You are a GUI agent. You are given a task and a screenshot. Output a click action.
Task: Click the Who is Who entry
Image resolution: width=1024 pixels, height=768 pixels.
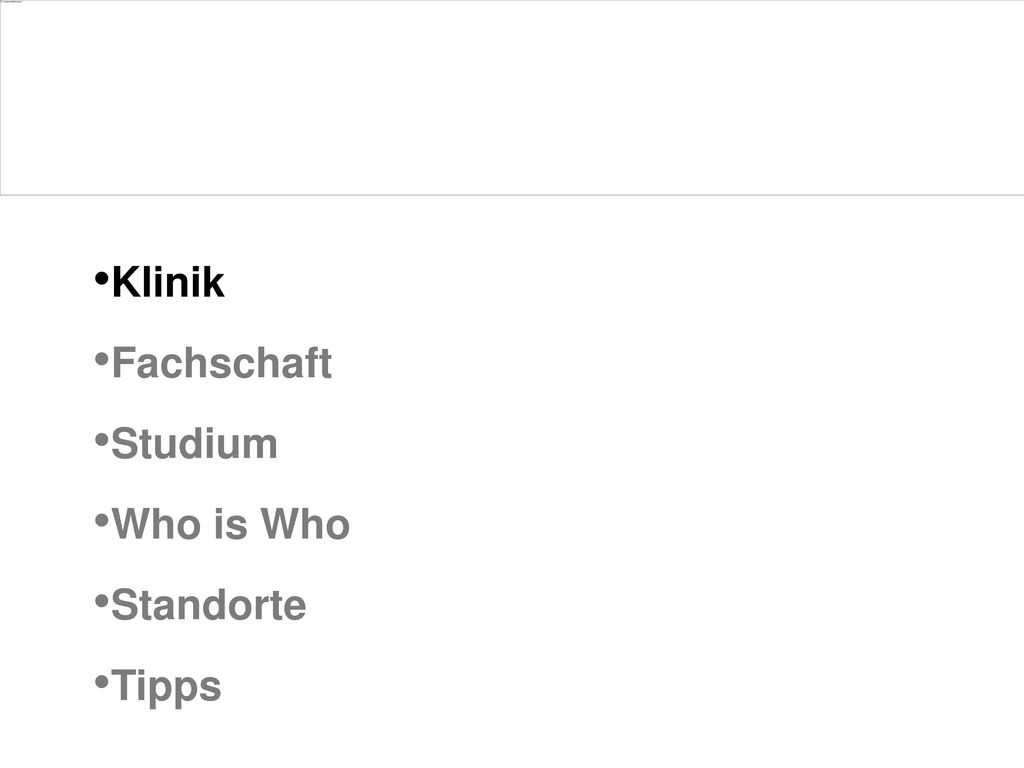(x=231, y=524)
